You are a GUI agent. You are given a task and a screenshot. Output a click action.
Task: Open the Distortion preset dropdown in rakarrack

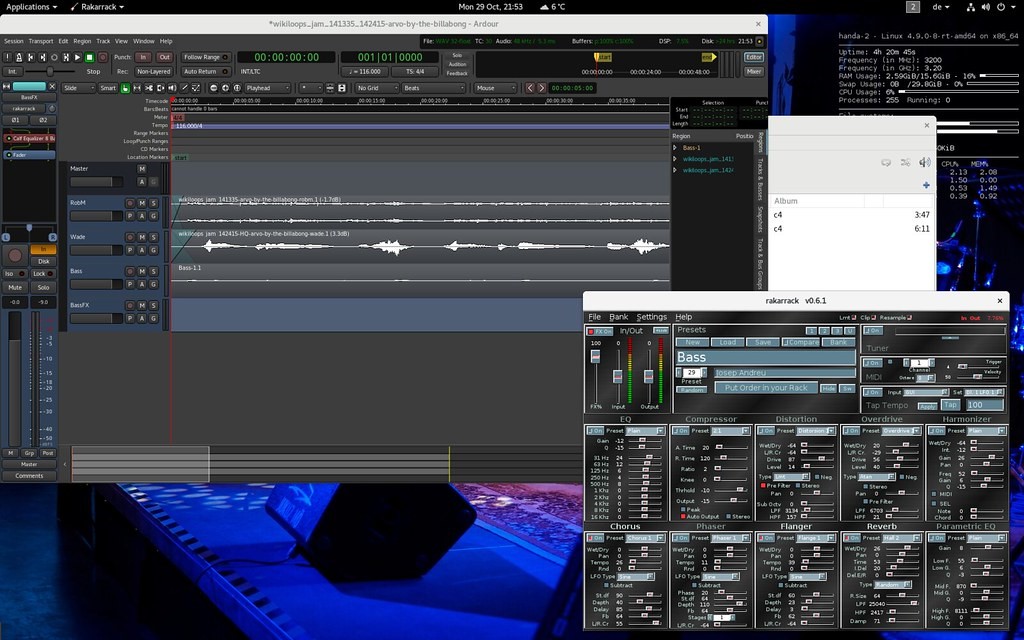[815, 431]
